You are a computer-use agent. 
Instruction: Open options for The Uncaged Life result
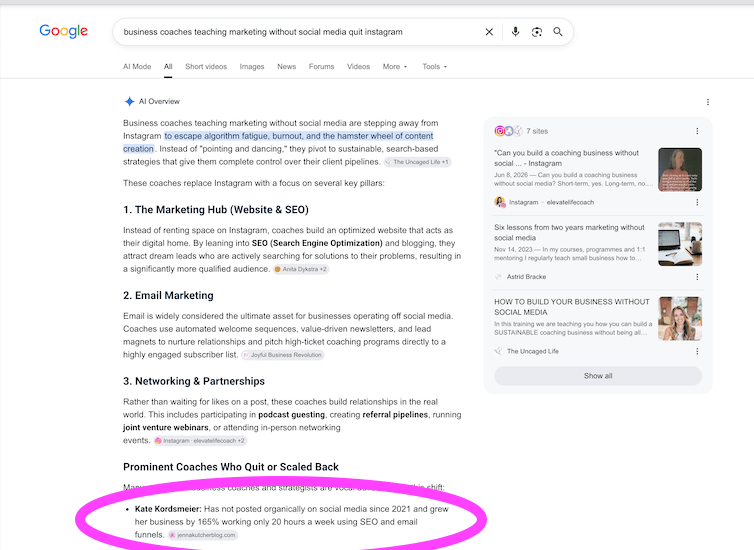point(697,351)
